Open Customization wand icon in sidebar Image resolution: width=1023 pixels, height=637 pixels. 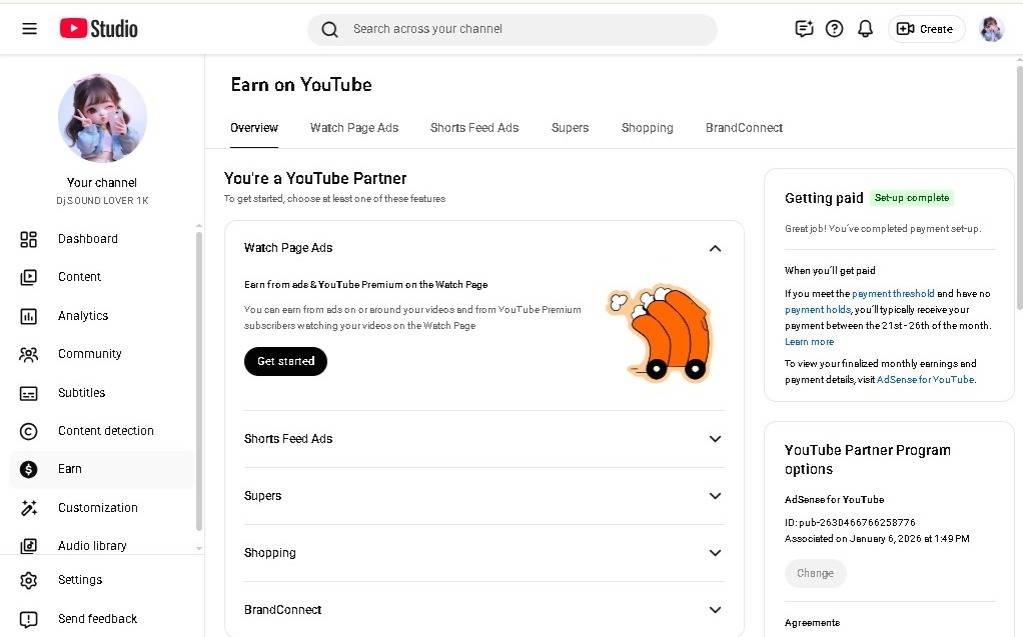(x=29, y=508)
